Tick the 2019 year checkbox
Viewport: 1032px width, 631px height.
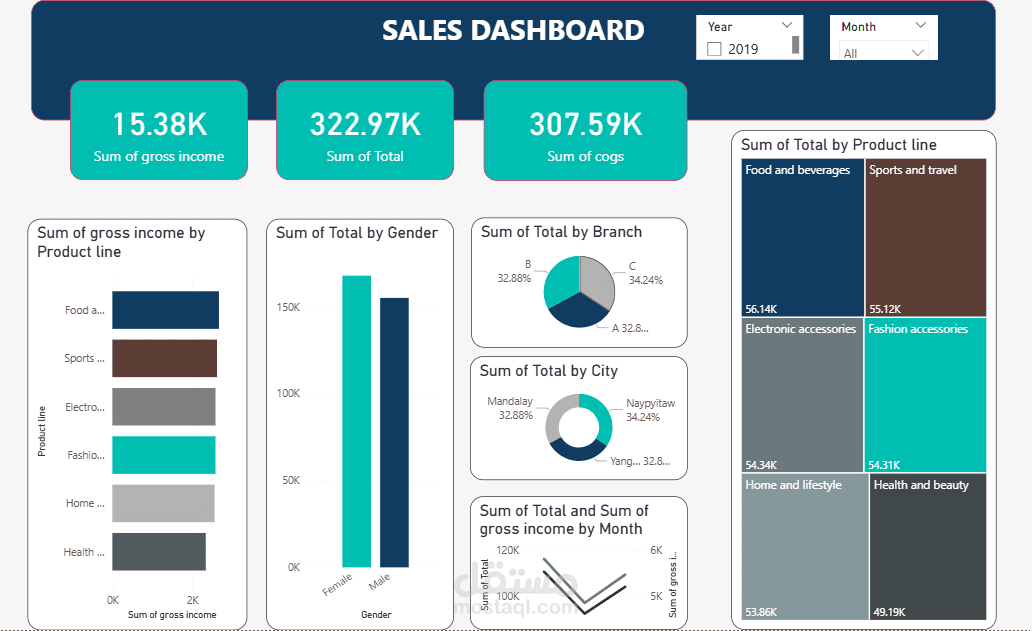(714, 49)
